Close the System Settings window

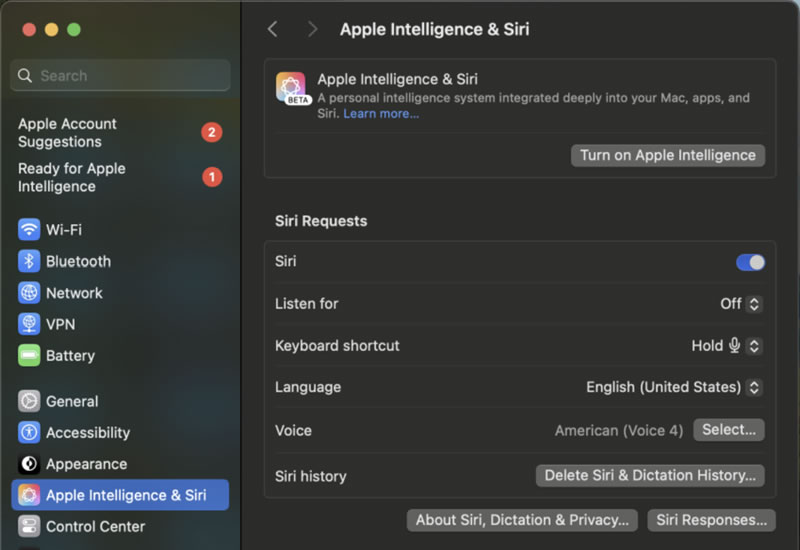click(29, 30)
